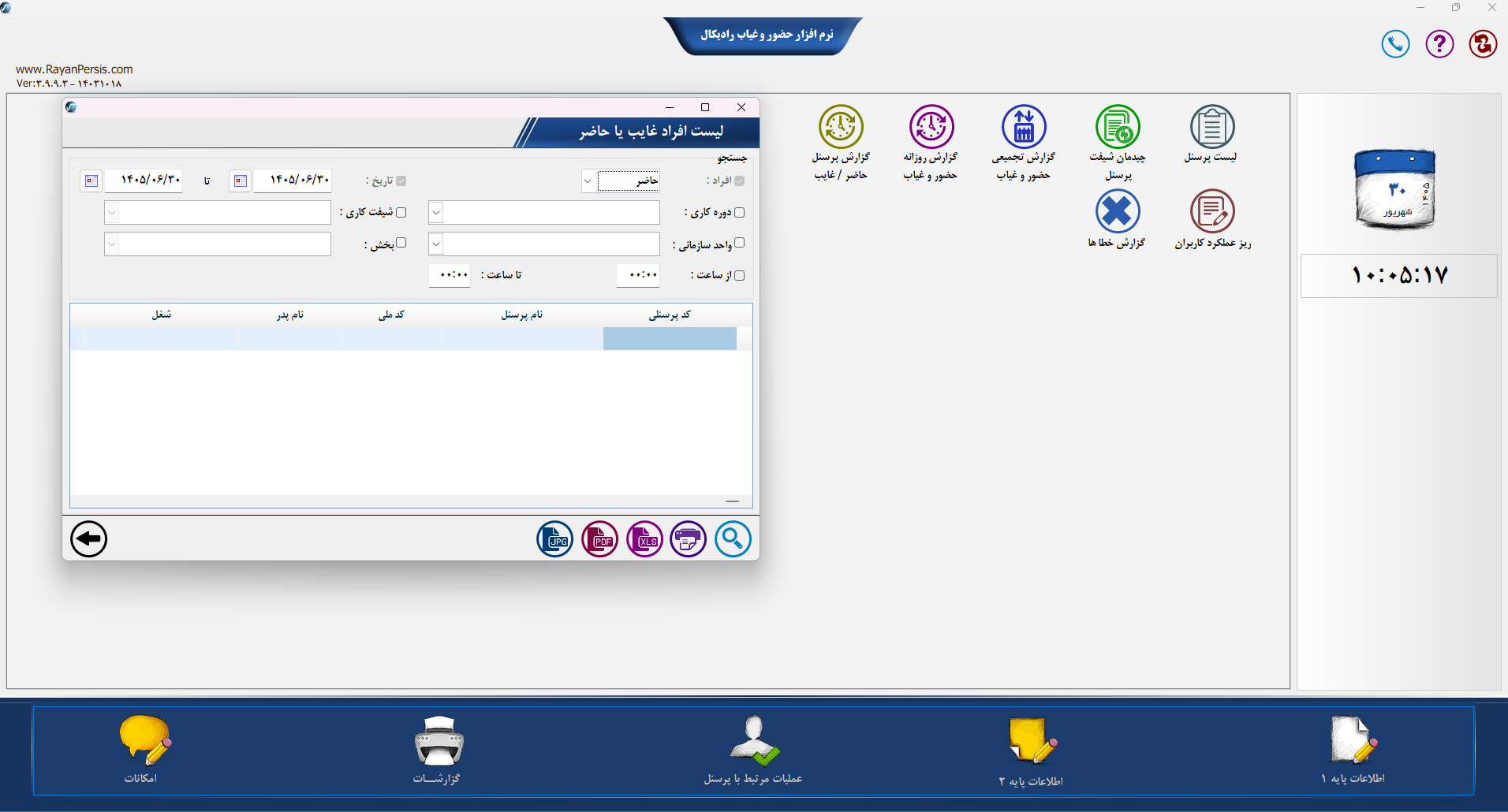This screenshot has height=812, width=1508.
Task: Open the personnel shift arrangement icon
Action: [1118, 127]
